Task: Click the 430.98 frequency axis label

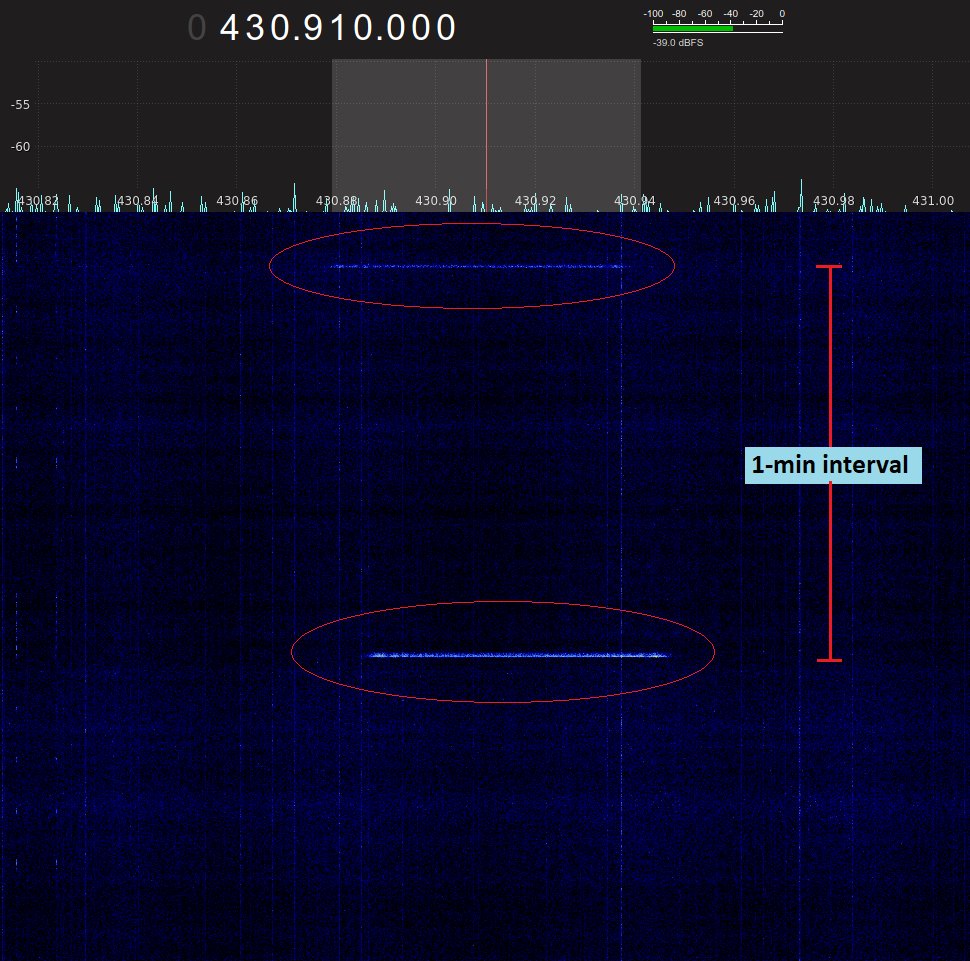Action: point(833,200)
